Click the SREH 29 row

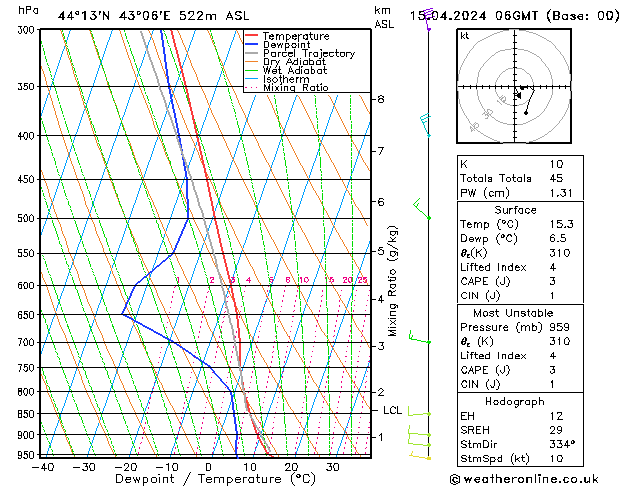[520, 430]
